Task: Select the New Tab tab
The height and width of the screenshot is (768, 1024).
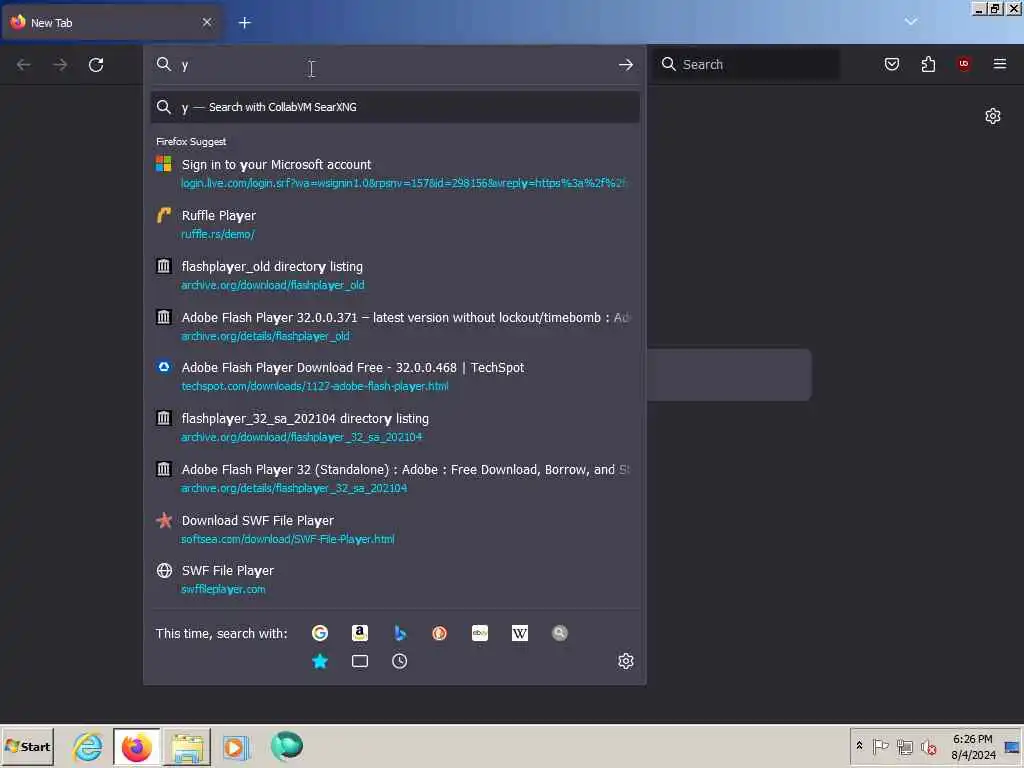Action: tap(111, 23)
